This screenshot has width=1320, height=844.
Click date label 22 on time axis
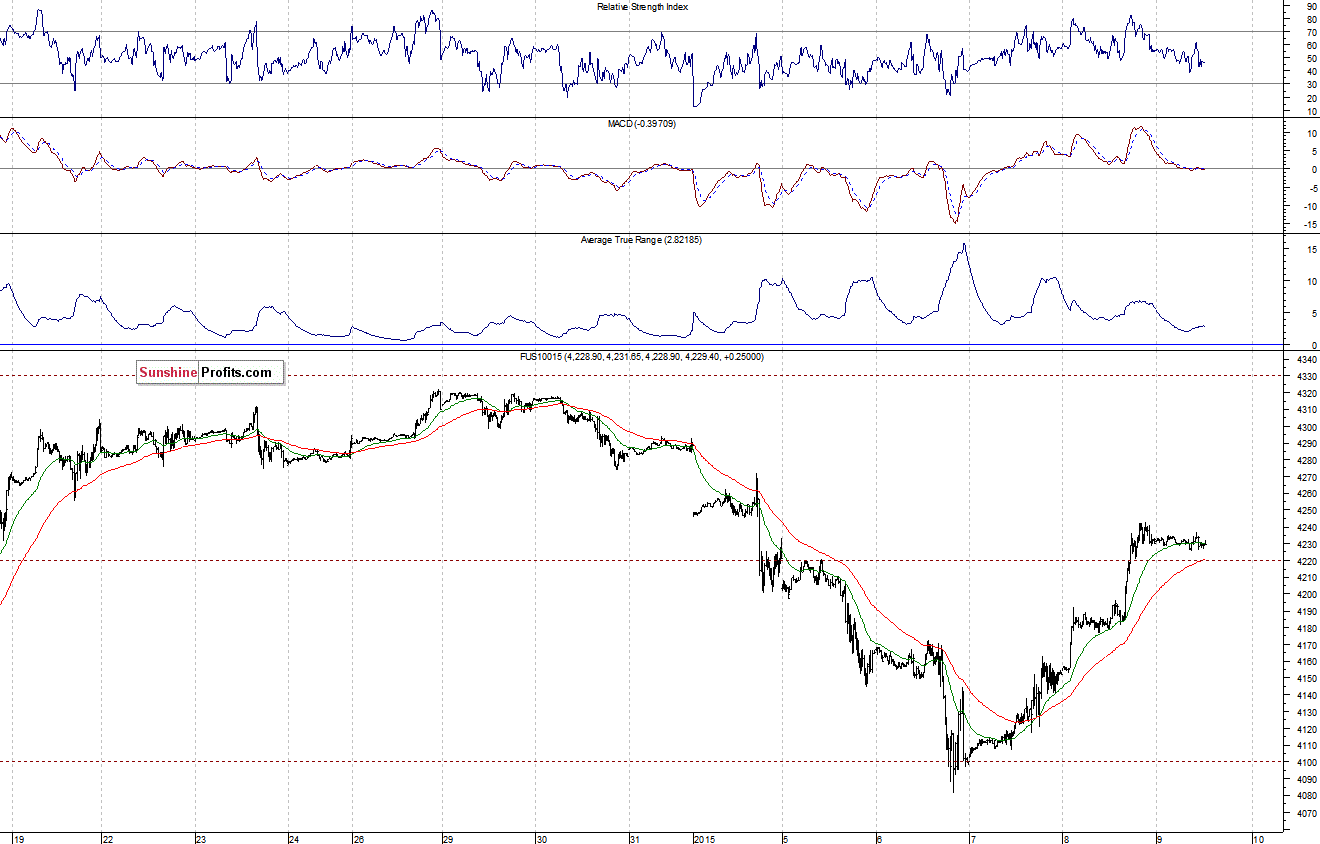(x=107, y=839)
